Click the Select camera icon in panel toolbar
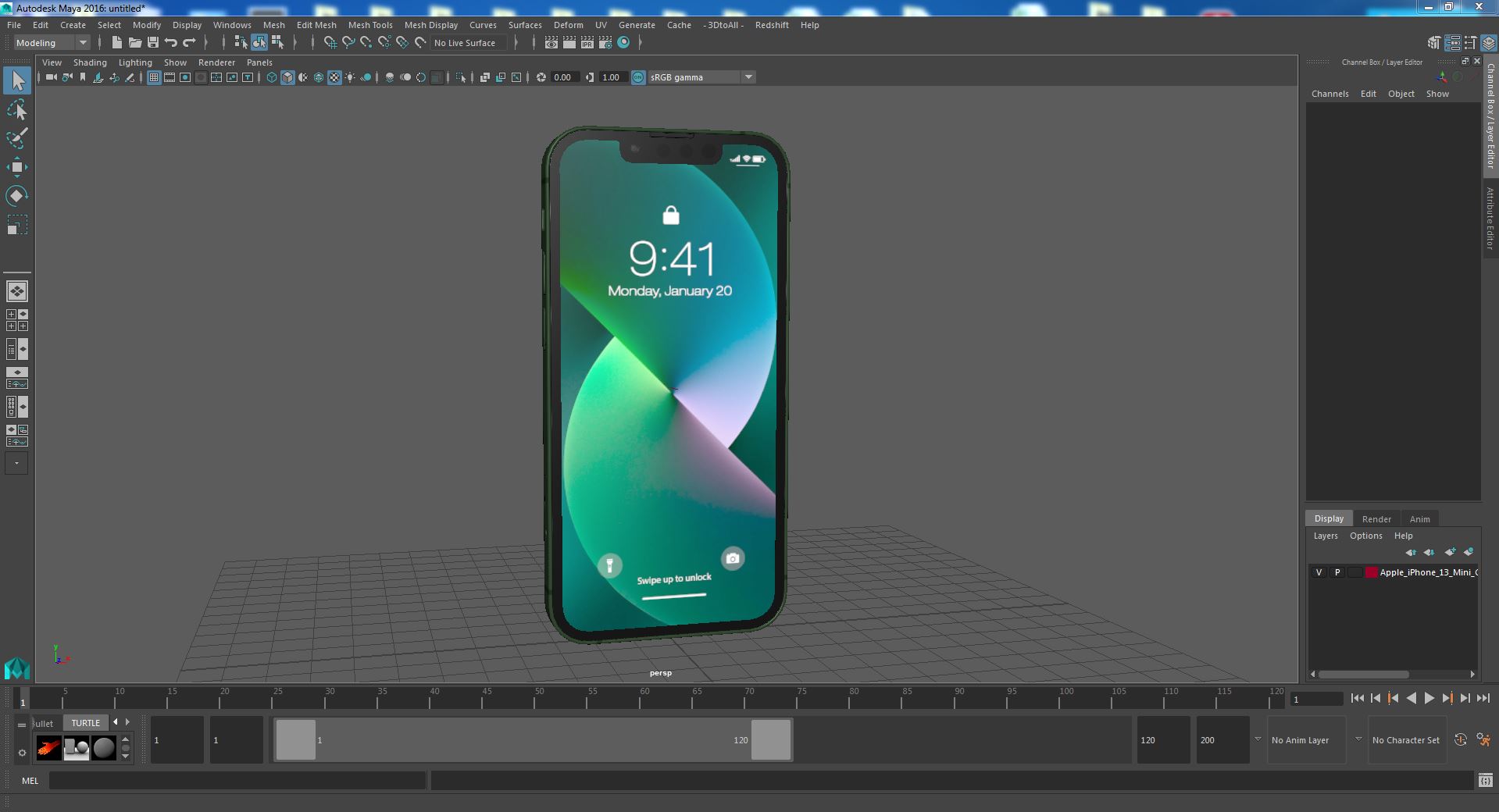This screenshot has height=812, width=1499. tap(51, 77)
